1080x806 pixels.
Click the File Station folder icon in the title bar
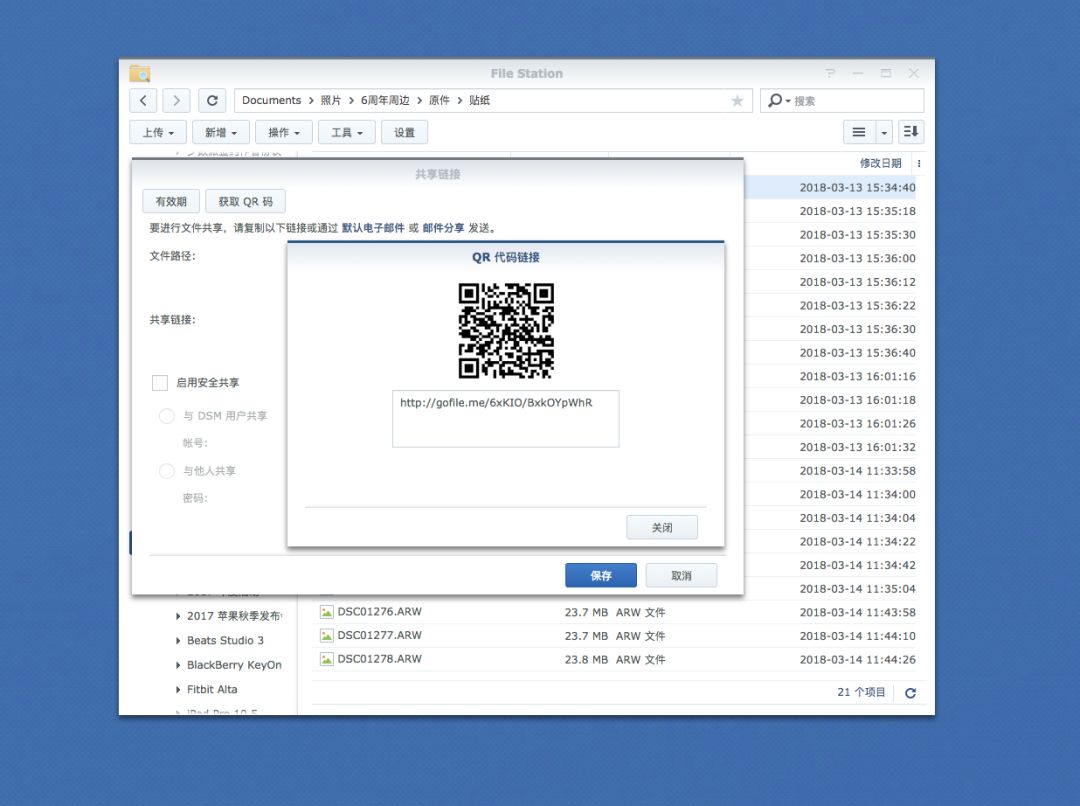pos(140,73)
